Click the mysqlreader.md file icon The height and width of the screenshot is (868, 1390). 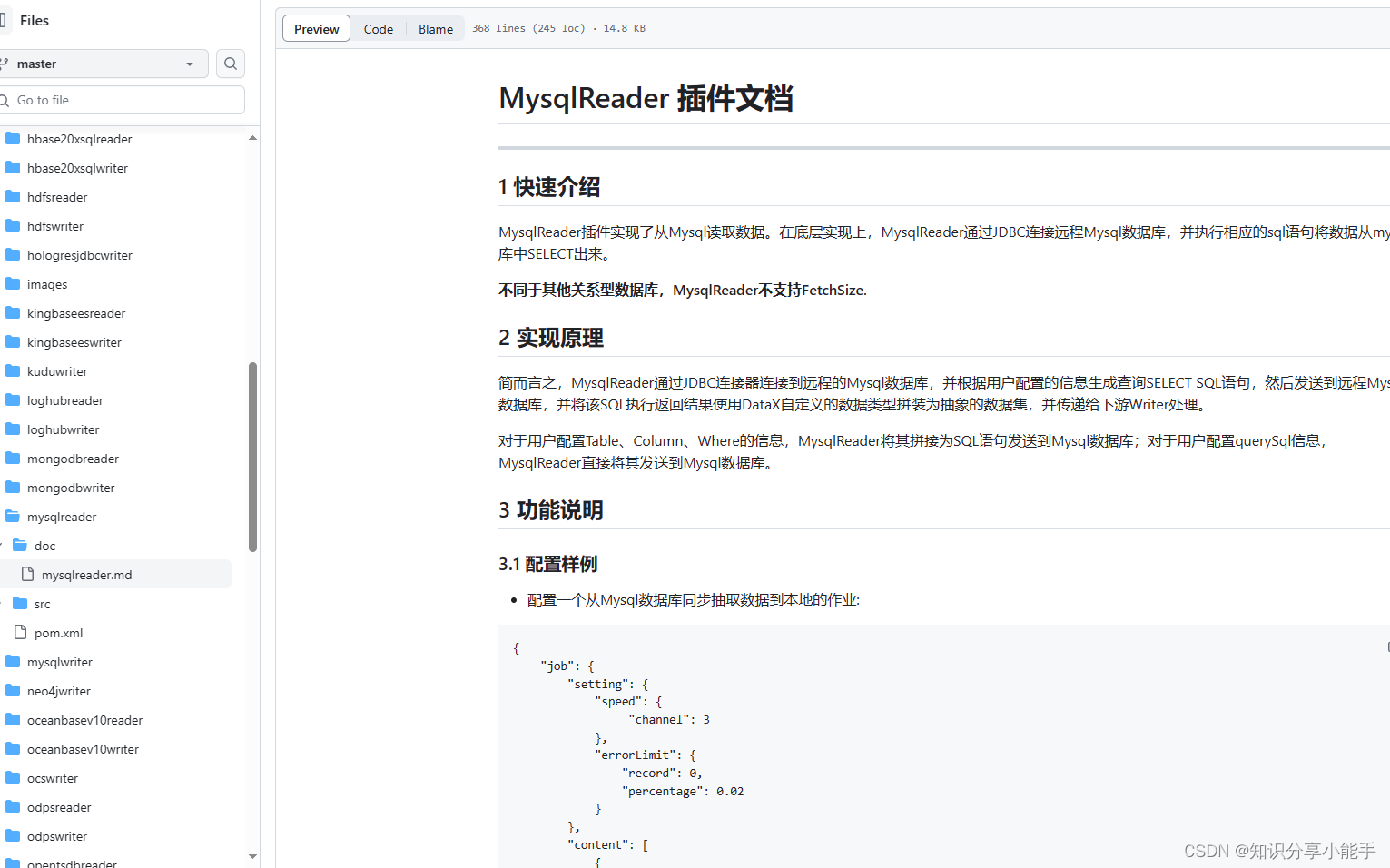point(27,575)
